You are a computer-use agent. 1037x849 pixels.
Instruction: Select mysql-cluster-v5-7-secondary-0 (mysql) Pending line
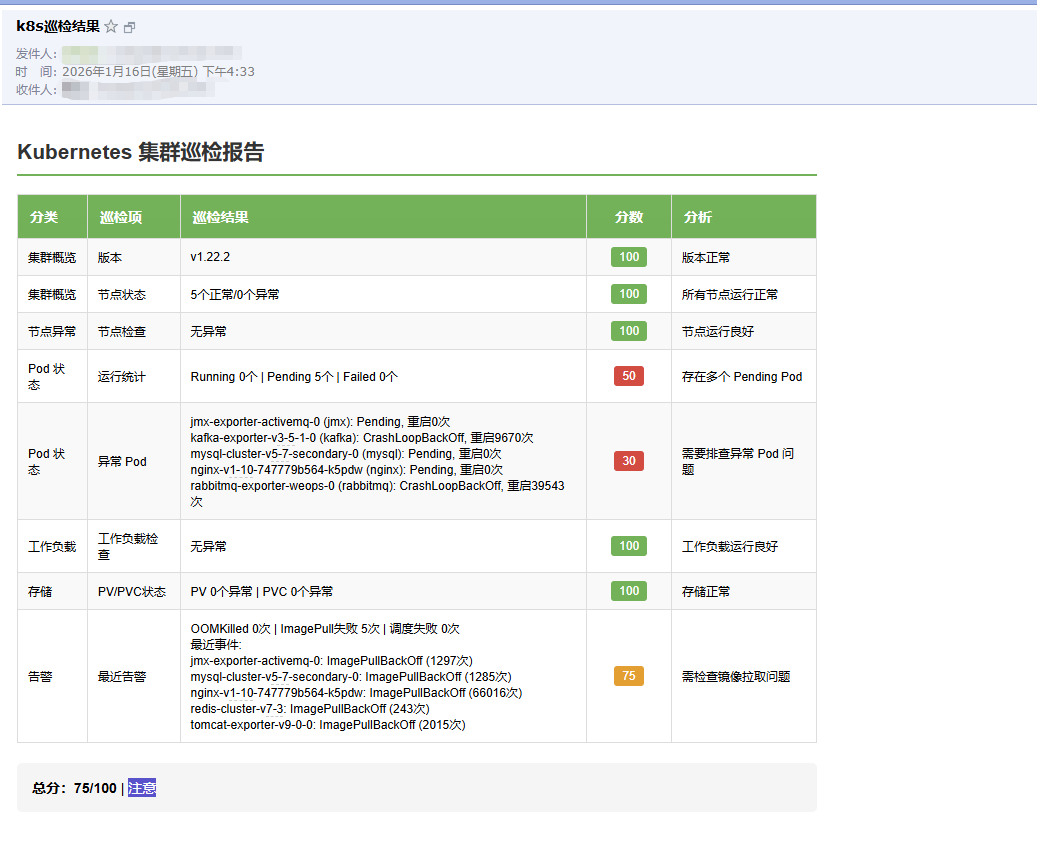pyautogui.click(x=346, y=454)
